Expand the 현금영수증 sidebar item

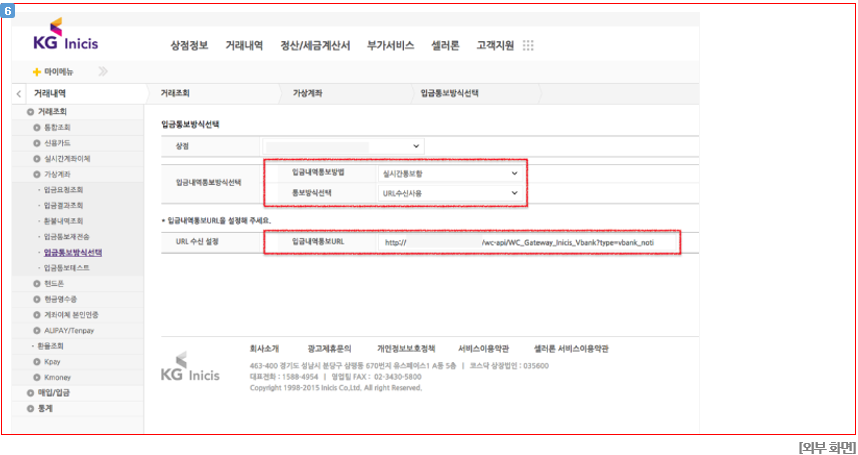(x=37, y=300)
